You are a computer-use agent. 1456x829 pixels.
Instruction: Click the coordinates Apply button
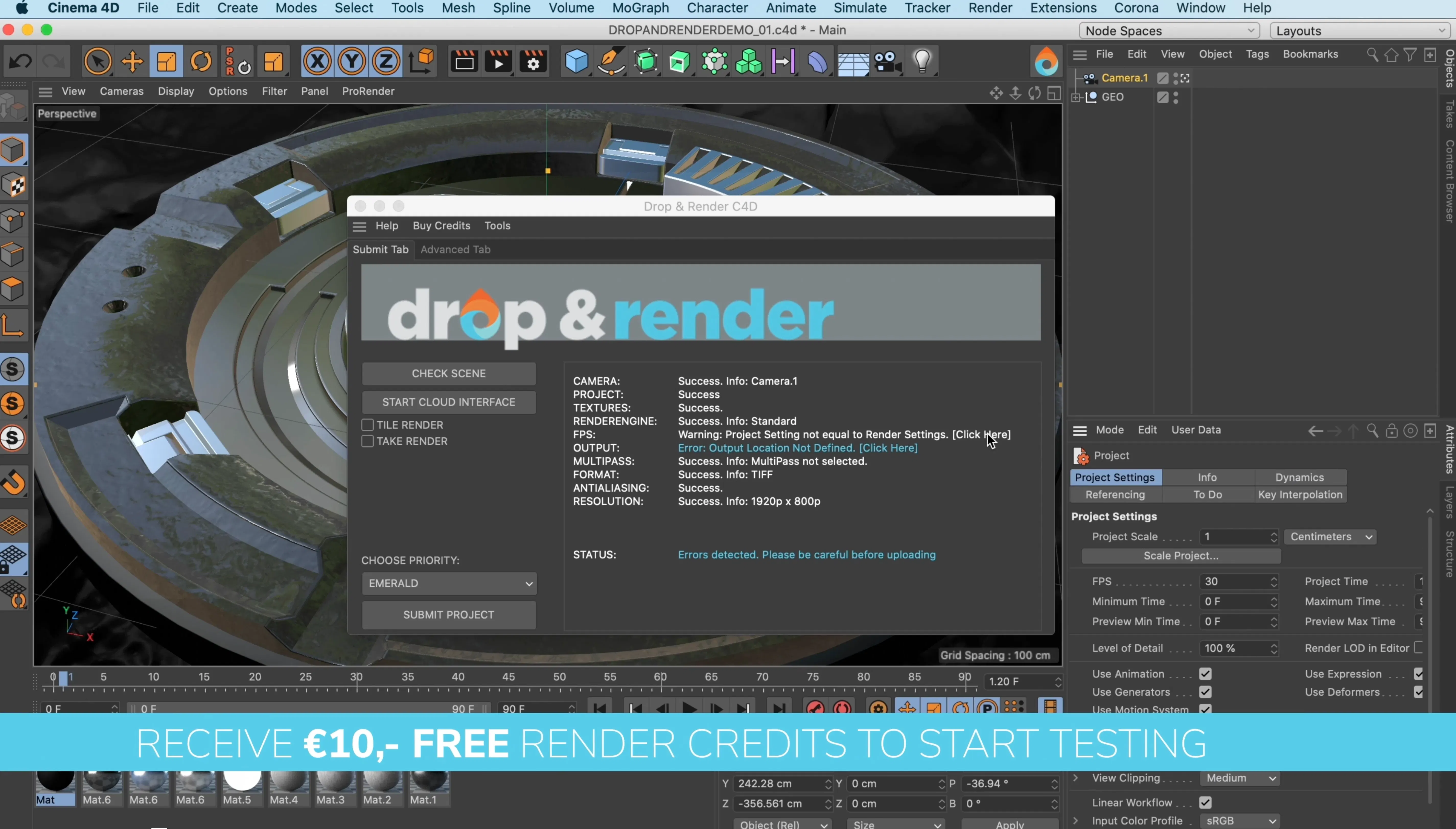point(1010,824)
